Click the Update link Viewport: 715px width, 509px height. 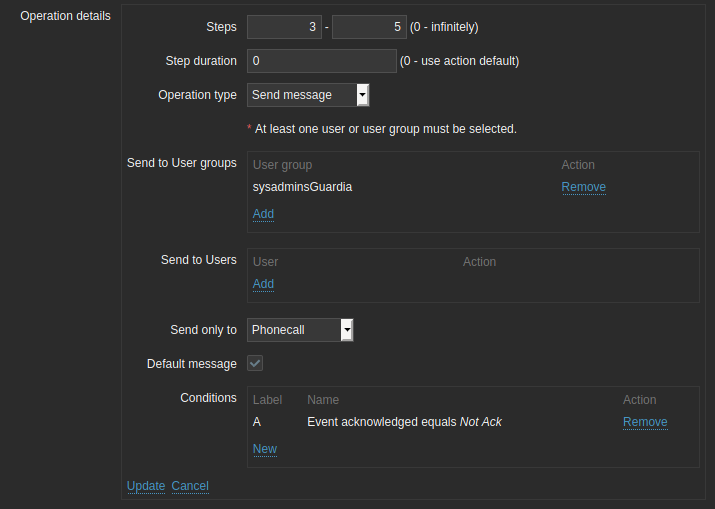[146, 486]
